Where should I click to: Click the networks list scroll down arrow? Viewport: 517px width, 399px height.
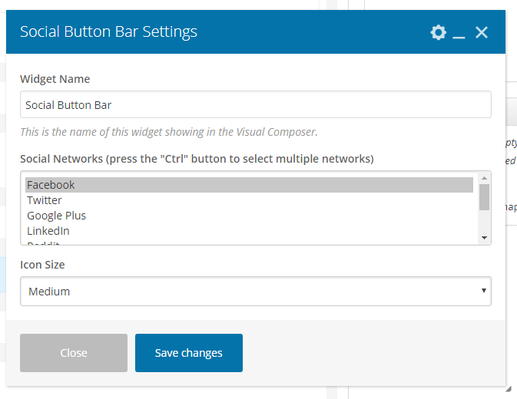(484, 238)
